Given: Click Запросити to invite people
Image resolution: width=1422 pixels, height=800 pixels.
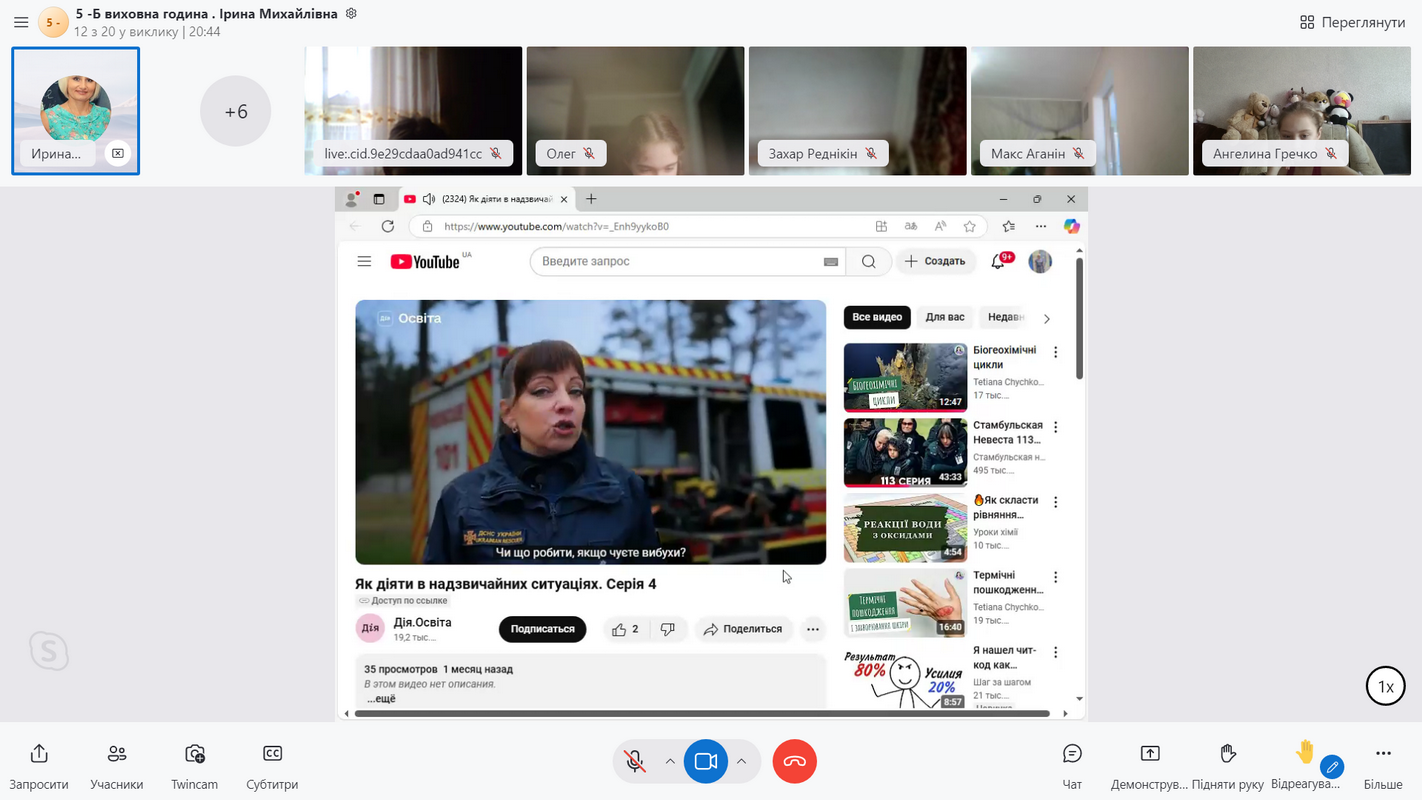Looking at the screenshot, I should click(x=39, y=764).
